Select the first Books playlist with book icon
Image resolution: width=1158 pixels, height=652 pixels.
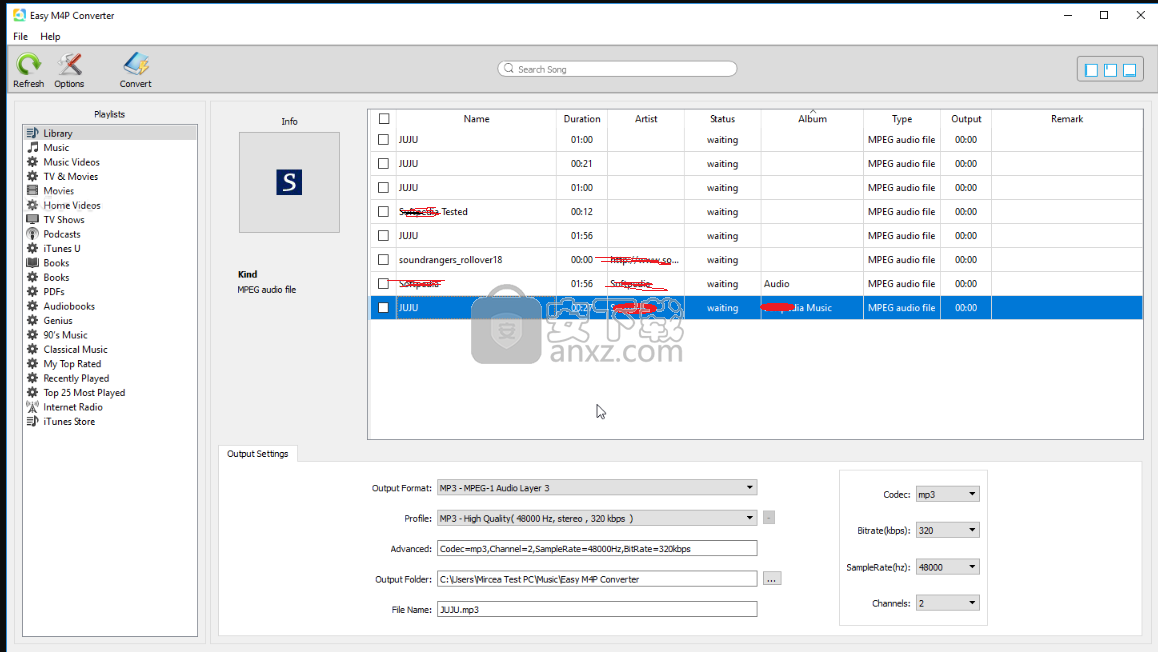click(x=56, y=263)
